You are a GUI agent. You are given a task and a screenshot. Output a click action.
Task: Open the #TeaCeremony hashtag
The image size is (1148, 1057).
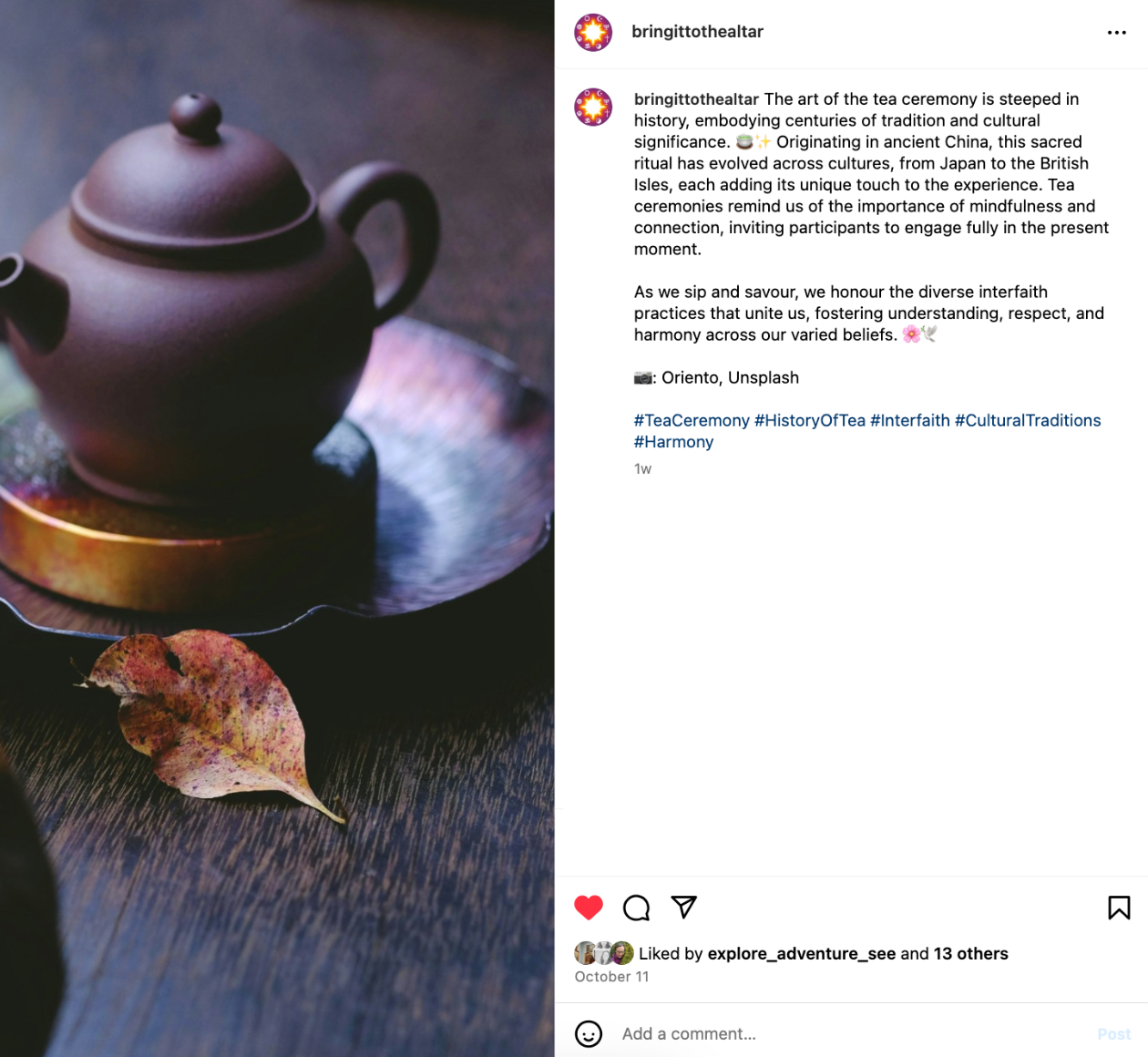point(692,421)
